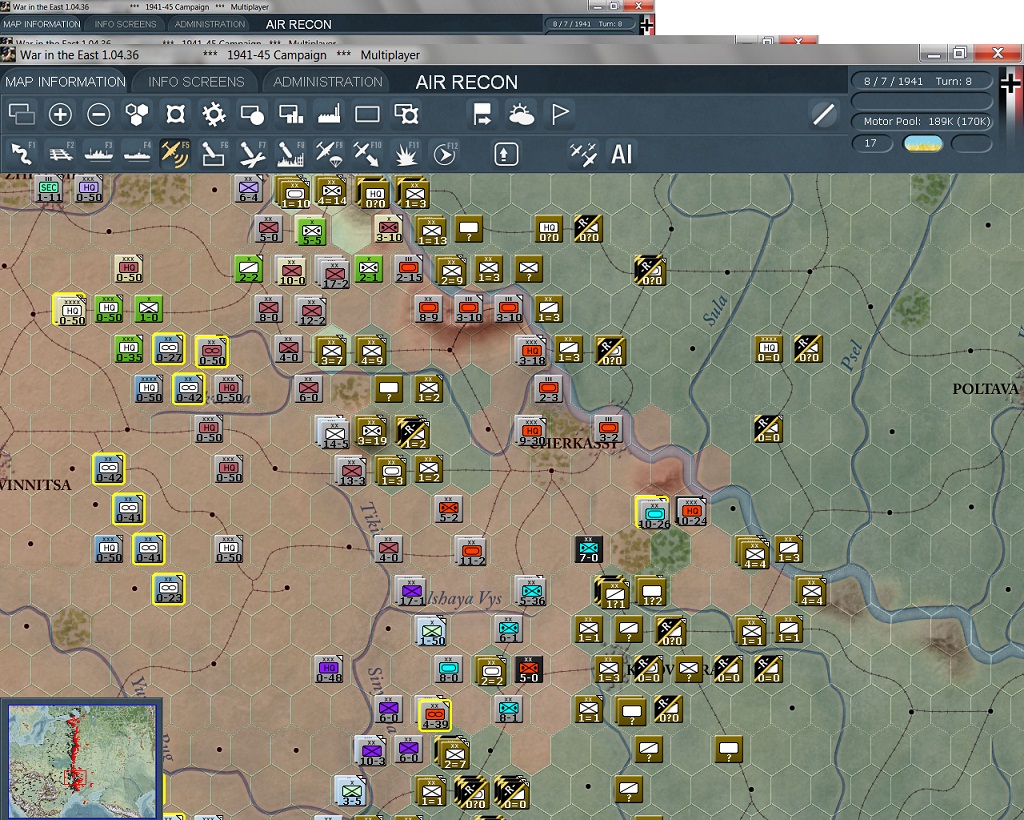Select the purple 17-1 infantry unit

tap(411, 591)
